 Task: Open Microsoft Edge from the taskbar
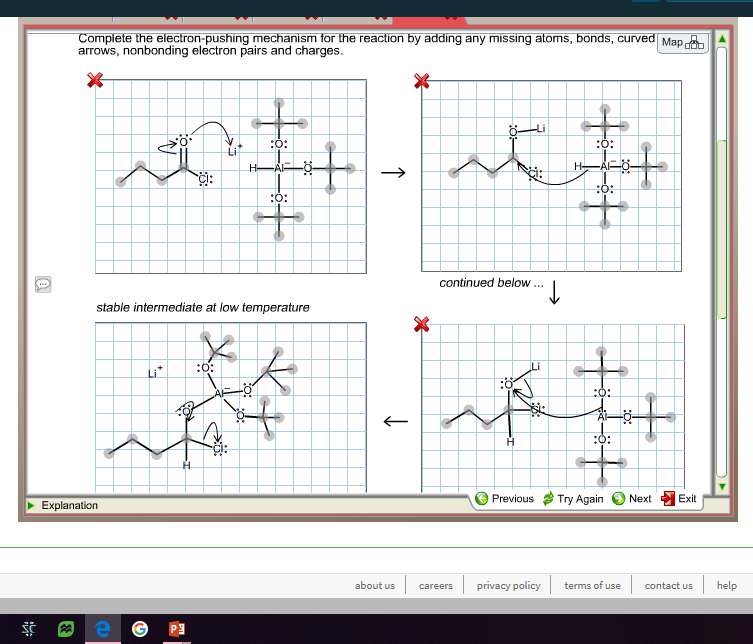(x=103, y=629)
